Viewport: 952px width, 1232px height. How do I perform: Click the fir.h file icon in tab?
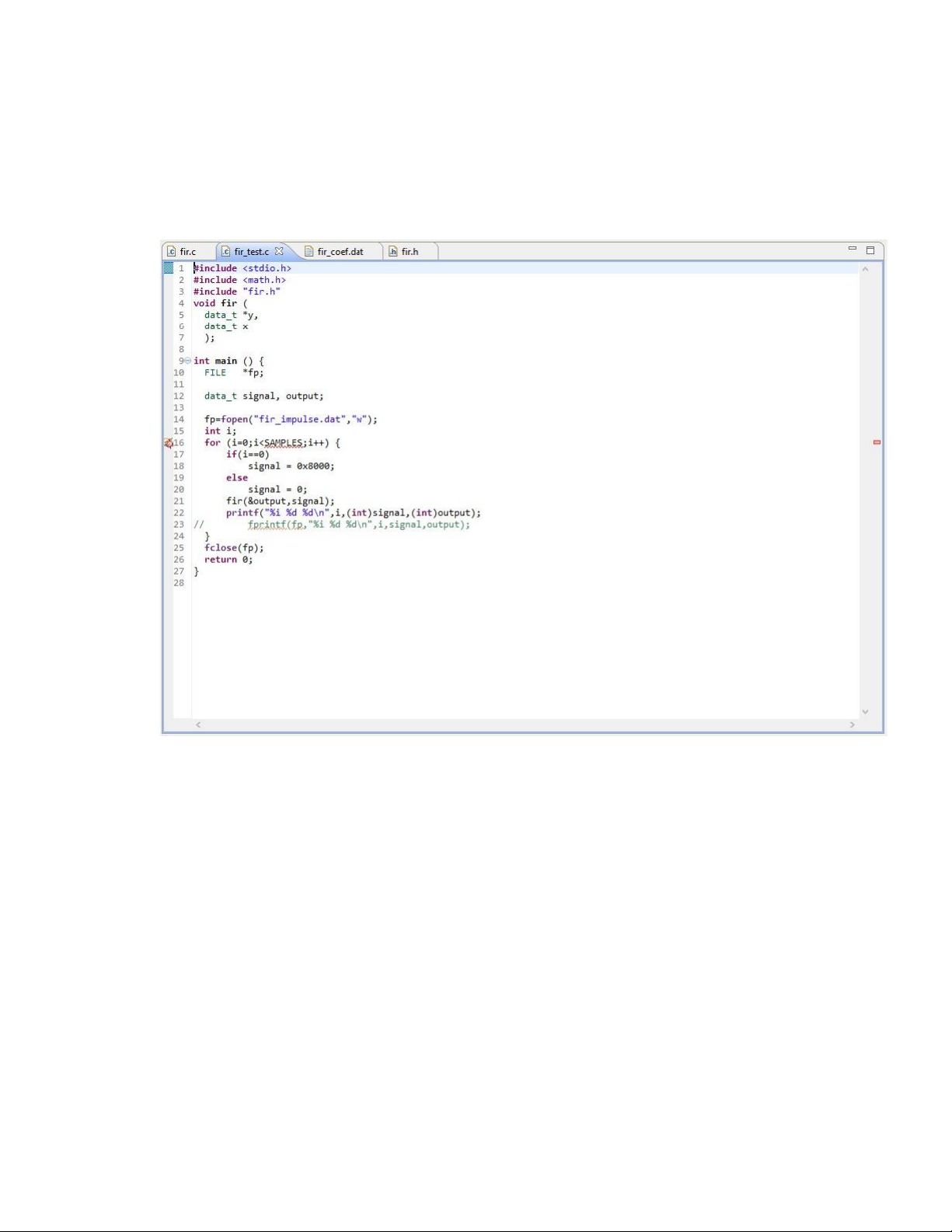393,252
